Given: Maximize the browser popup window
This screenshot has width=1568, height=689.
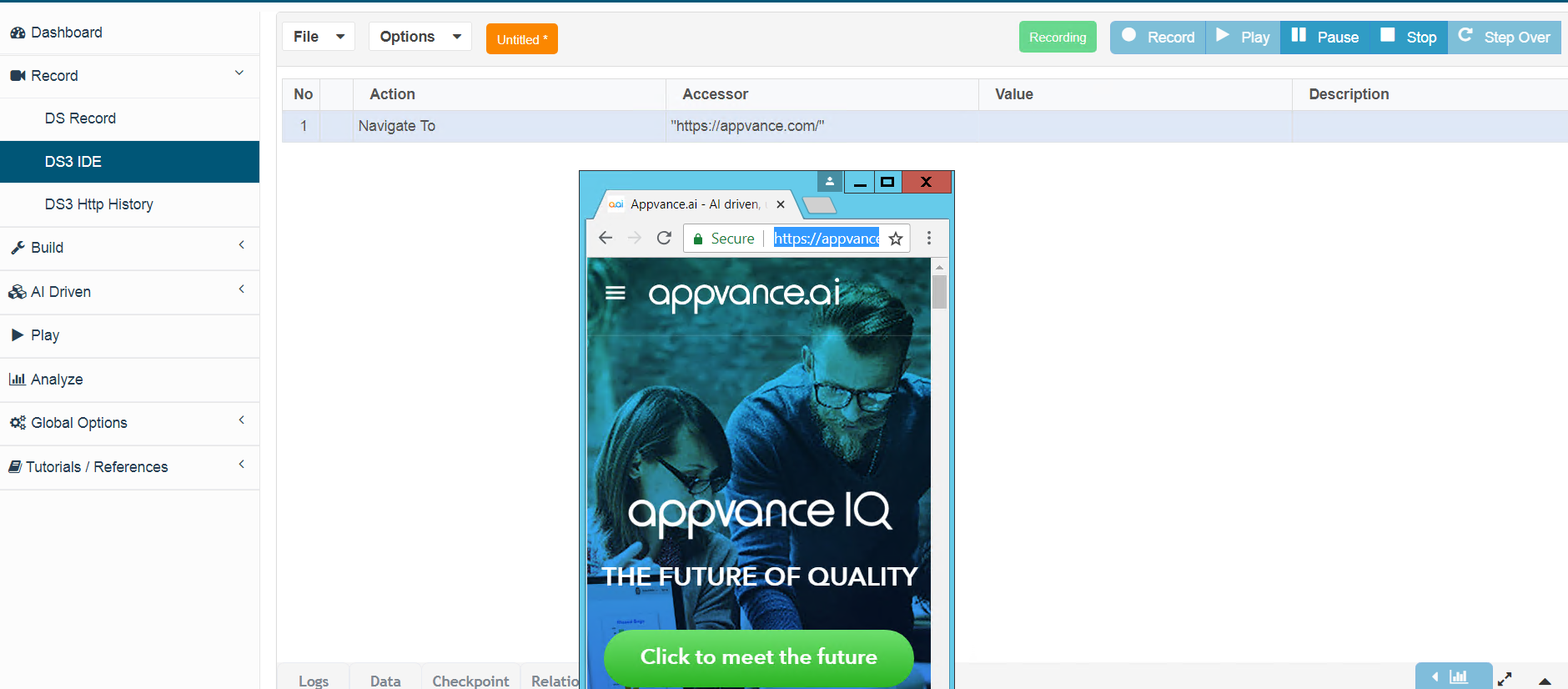Looking at the screenshot, I should click(x=887, y=182).
